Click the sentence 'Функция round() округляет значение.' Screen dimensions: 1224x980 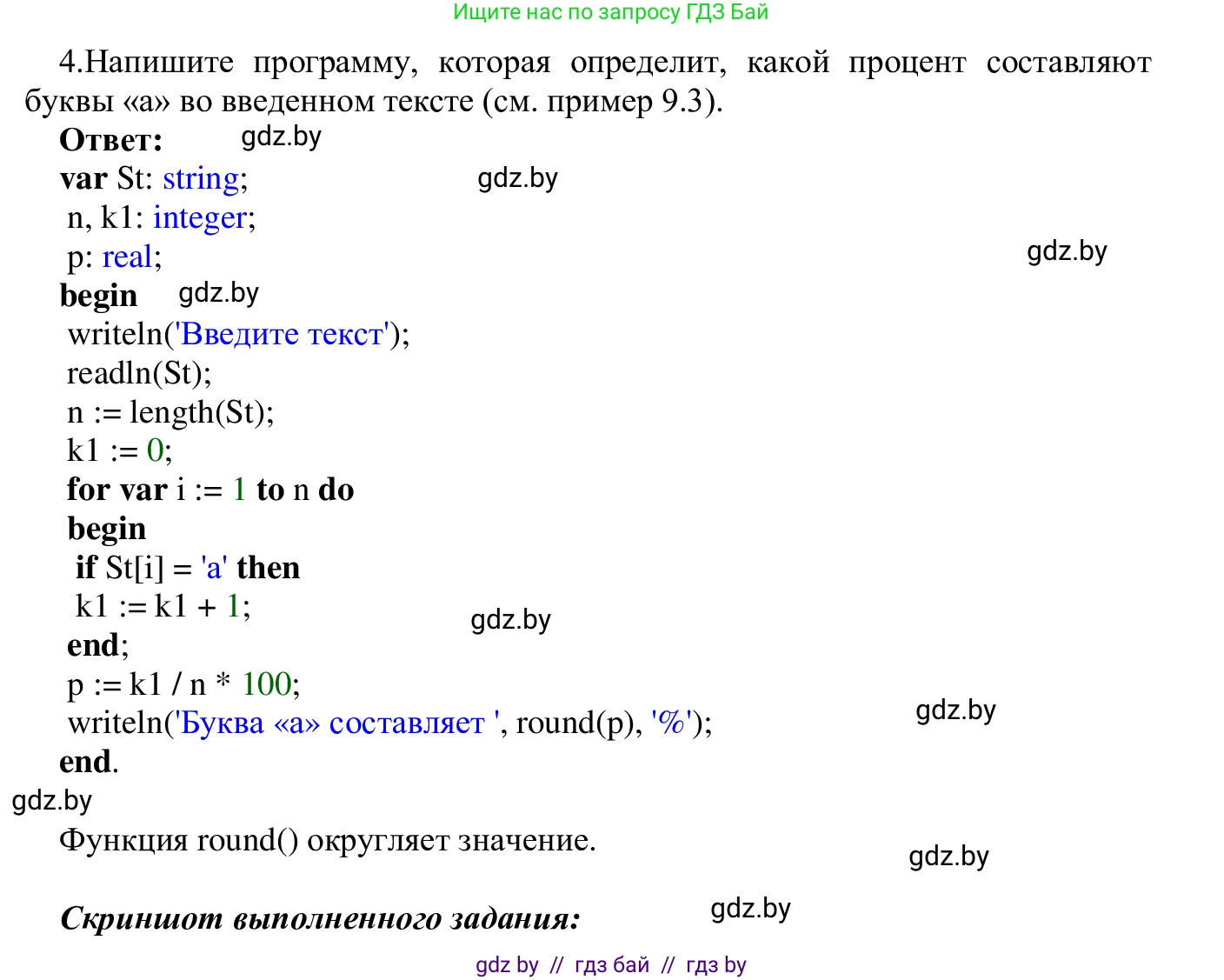[x=328, y=841]
